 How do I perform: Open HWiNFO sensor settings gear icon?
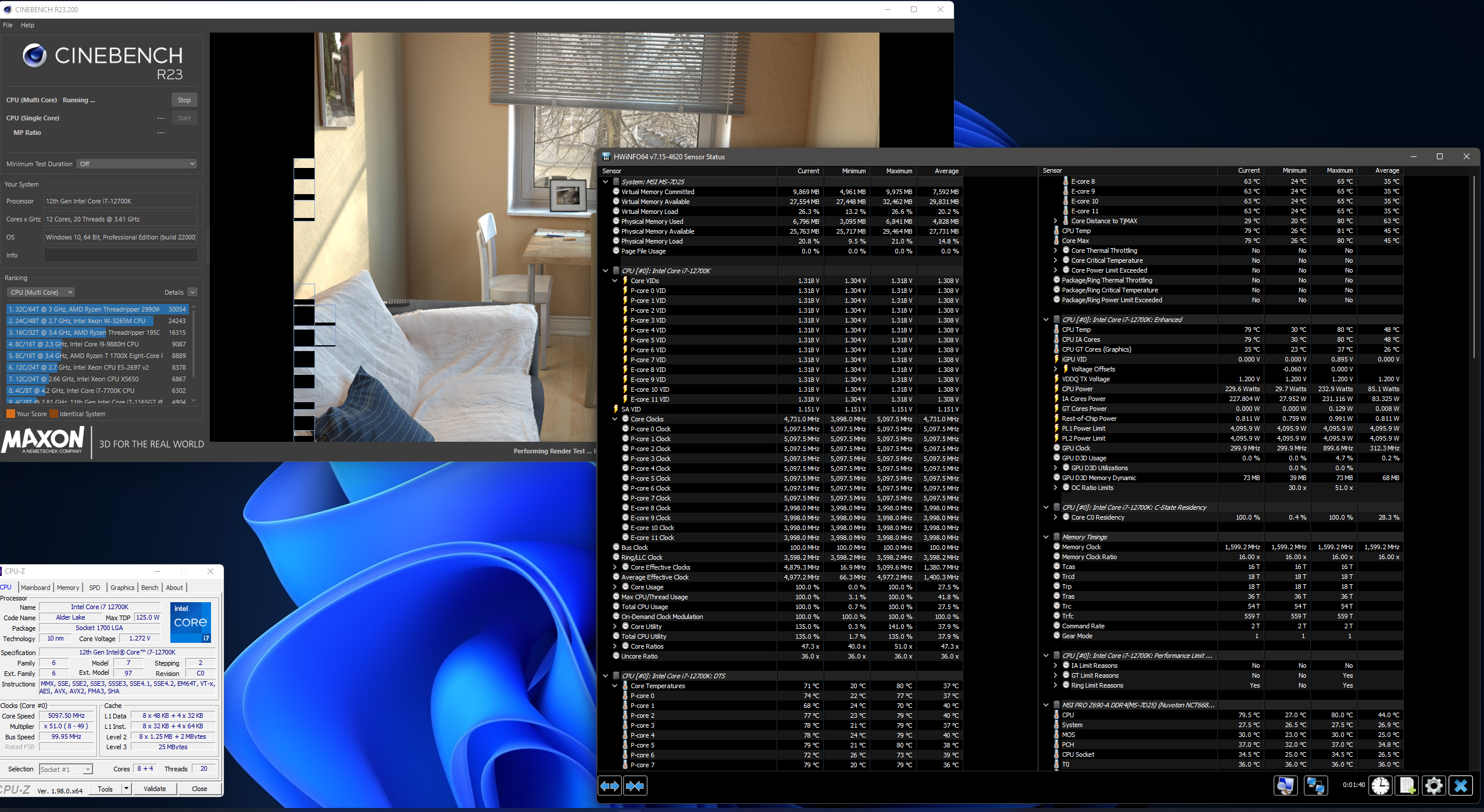[1434, 786]
